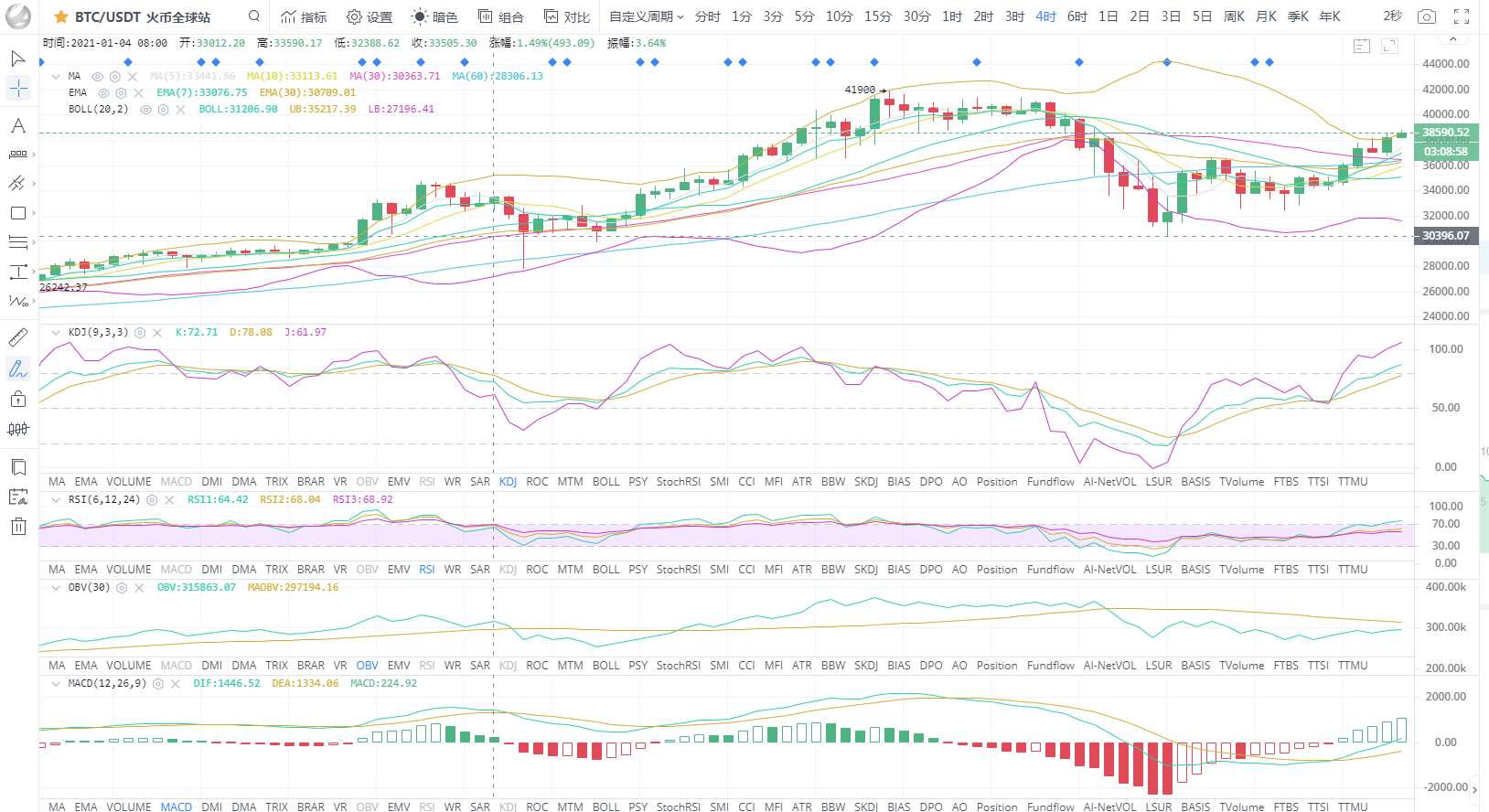The height and width of the screenshot is (812, 1489).
Task: Activate the ruler measurement tool
Action: (x=17, y=337)
